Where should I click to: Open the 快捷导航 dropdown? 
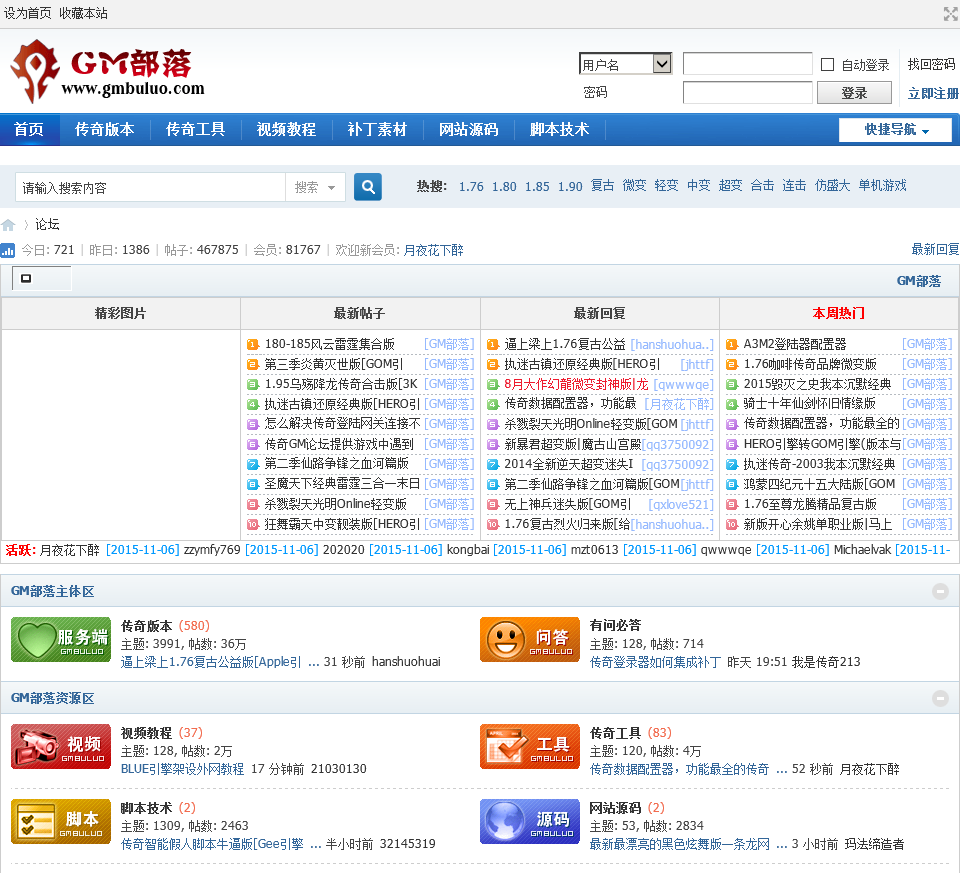[x=895, y=129]
